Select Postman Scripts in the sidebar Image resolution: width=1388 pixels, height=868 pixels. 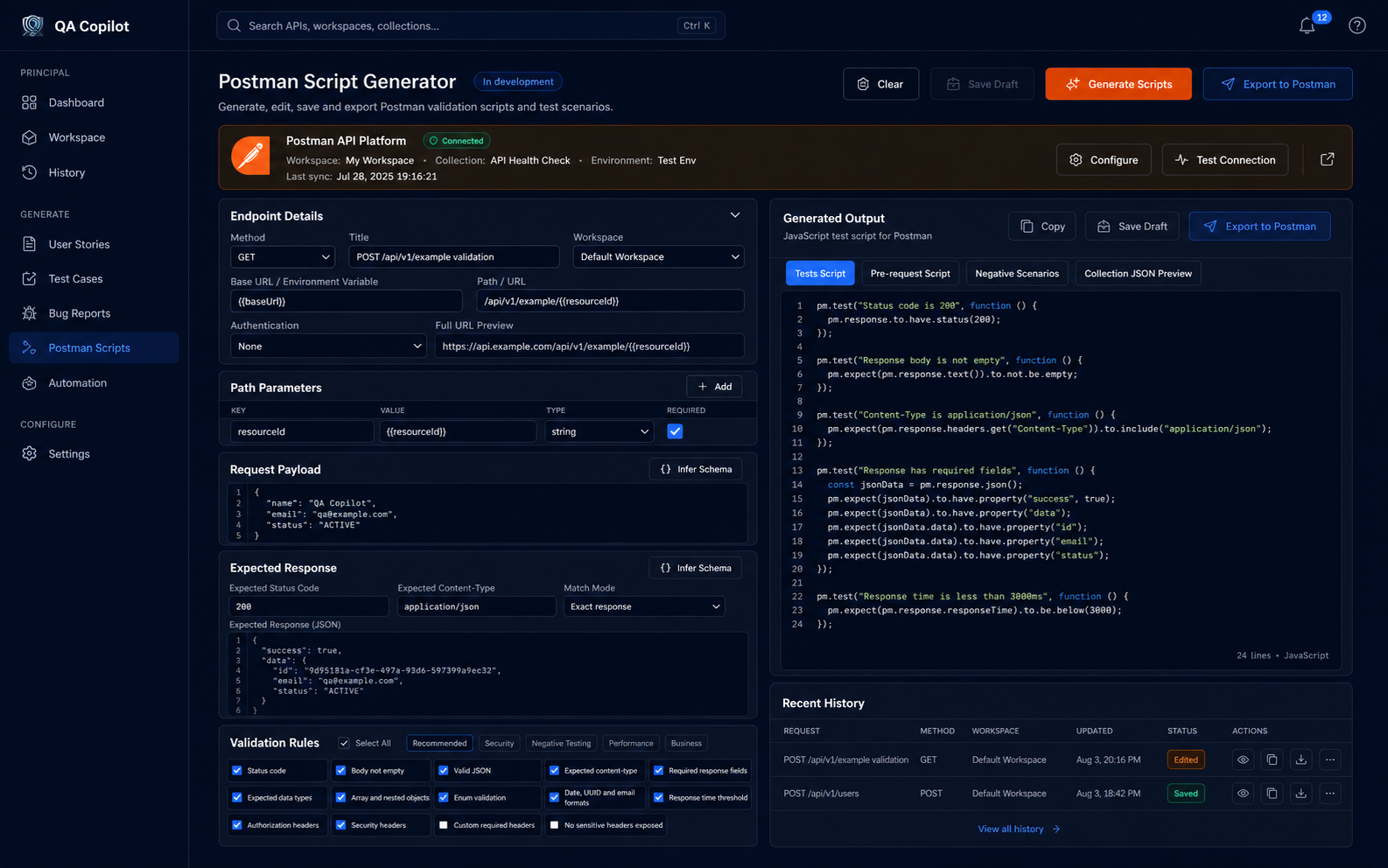94,347
